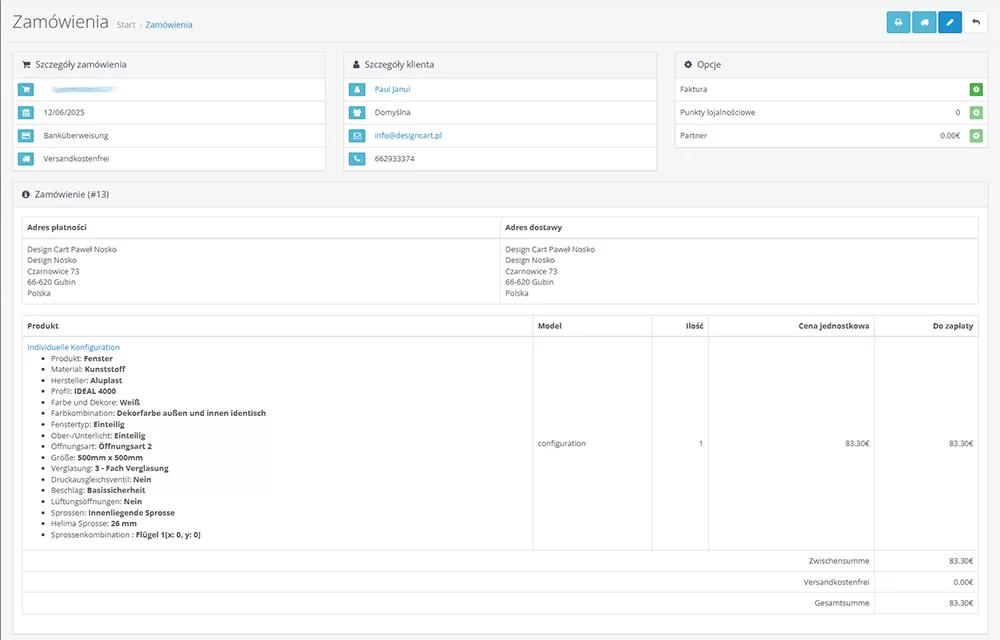
Task: Open the Individuelle Konfiguration product link
Action: click(73, 347)
